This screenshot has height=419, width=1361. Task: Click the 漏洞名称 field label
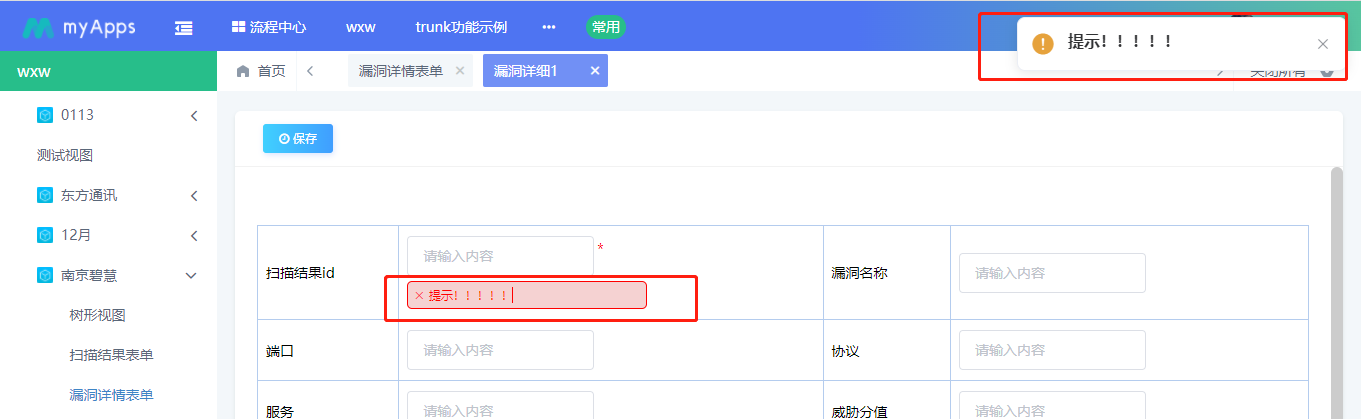(860, 273)
